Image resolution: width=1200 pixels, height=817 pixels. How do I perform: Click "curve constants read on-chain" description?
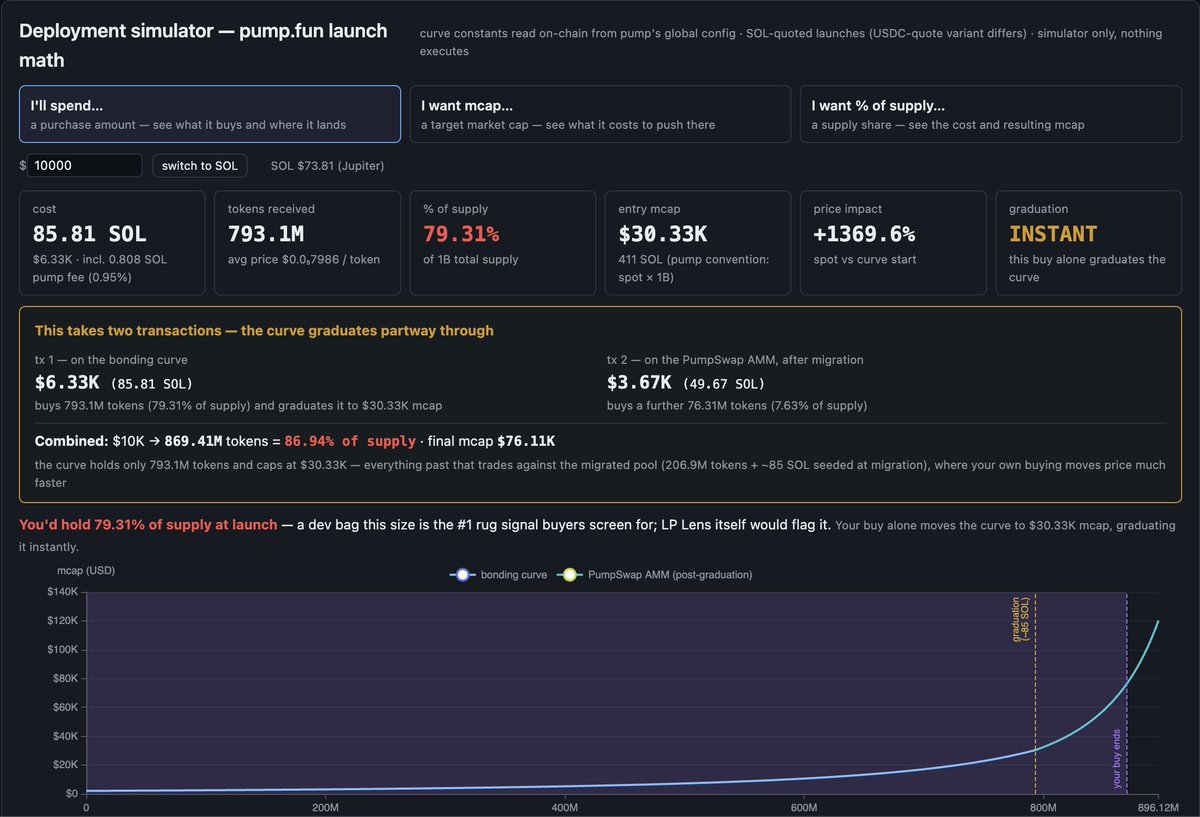791,42
